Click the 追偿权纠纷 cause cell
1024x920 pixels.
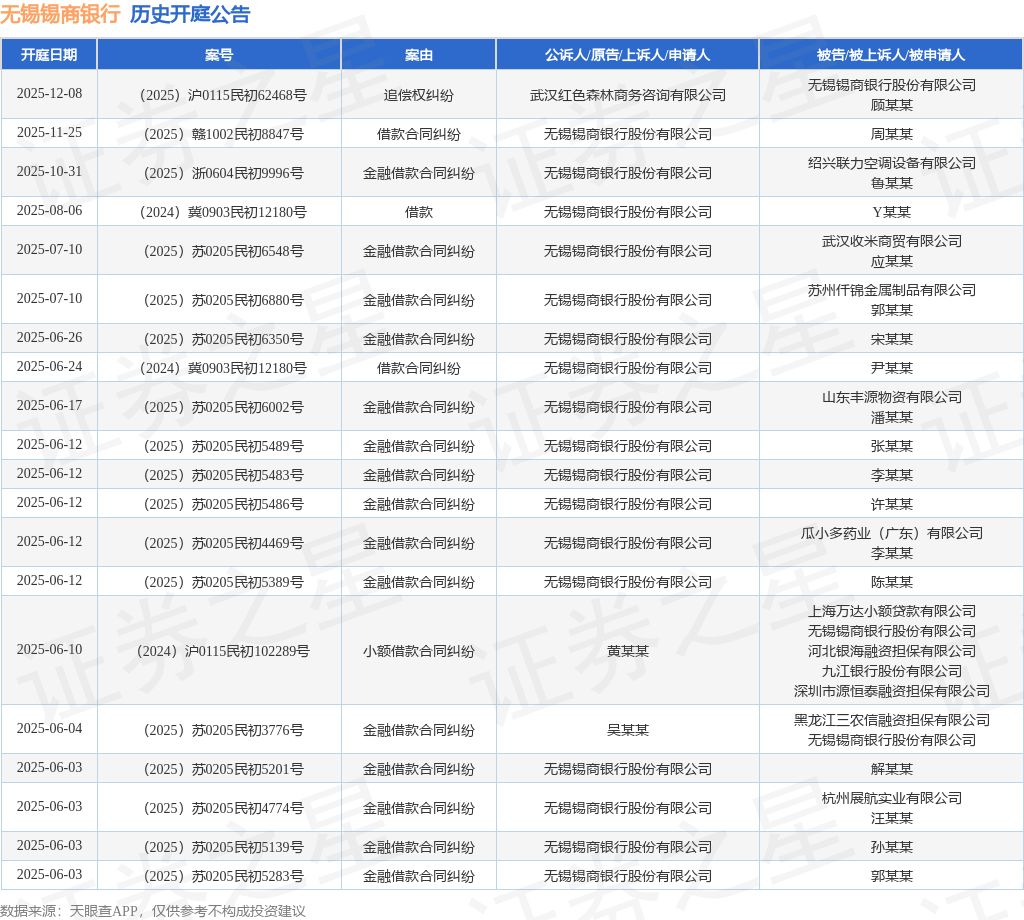419,95
